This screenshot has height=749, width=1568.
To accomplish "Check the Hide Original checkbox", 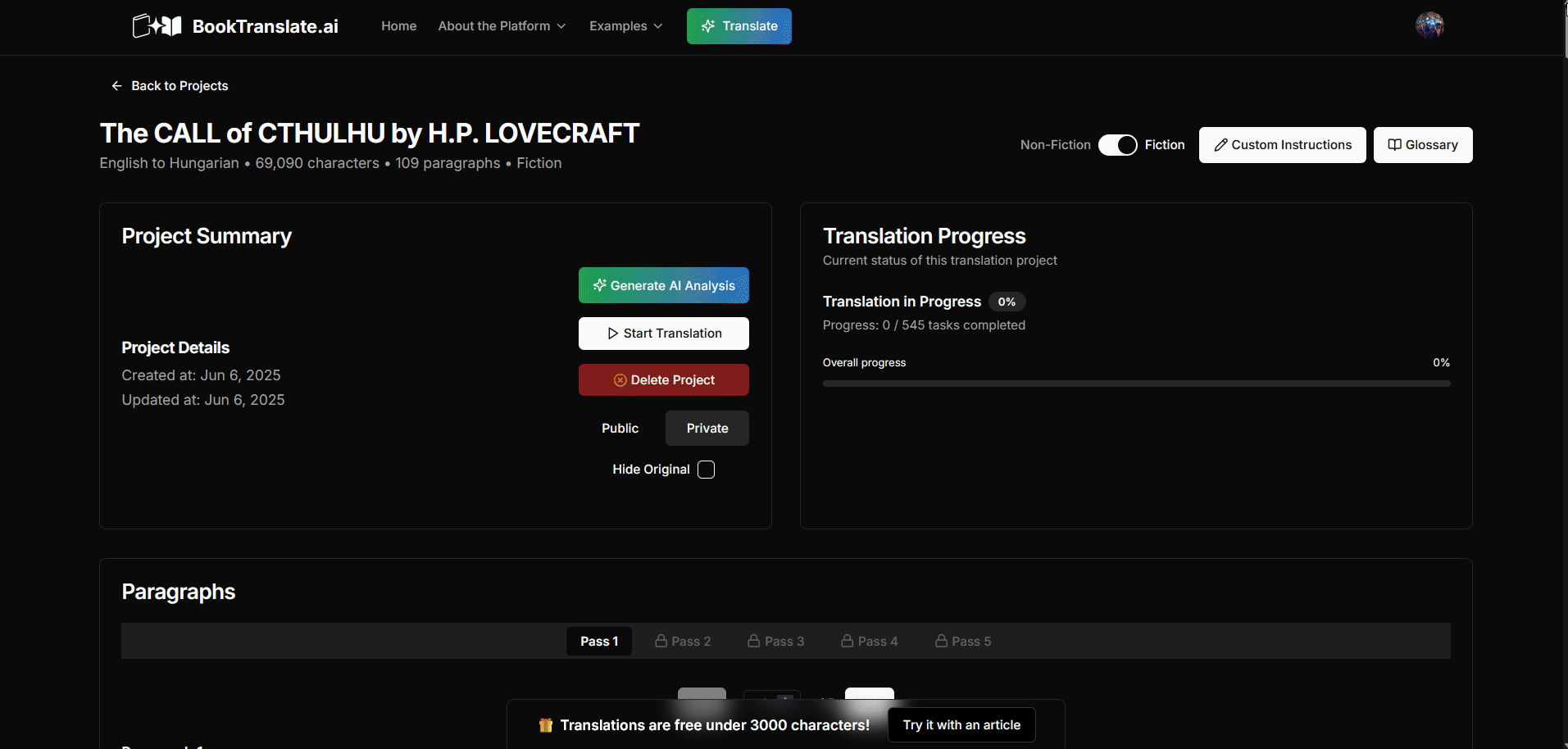I will 706,470.
